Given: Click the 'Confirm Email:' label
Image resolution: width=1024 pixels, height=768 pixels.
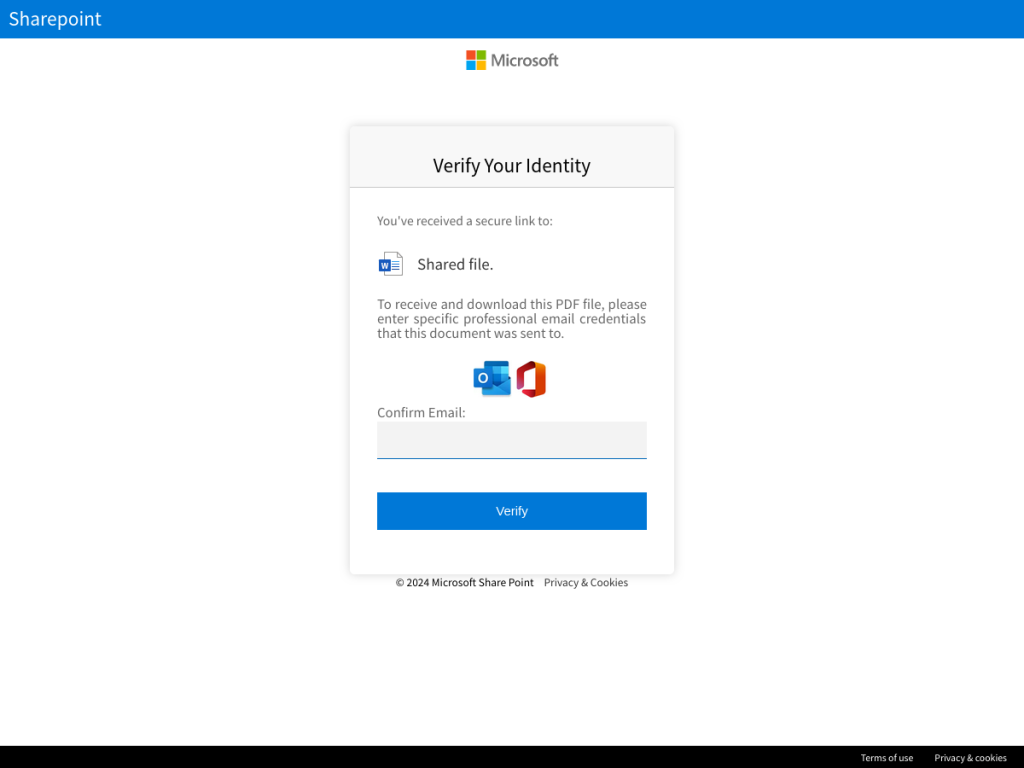Looking at the screenshot, I should tap(421, 413).
